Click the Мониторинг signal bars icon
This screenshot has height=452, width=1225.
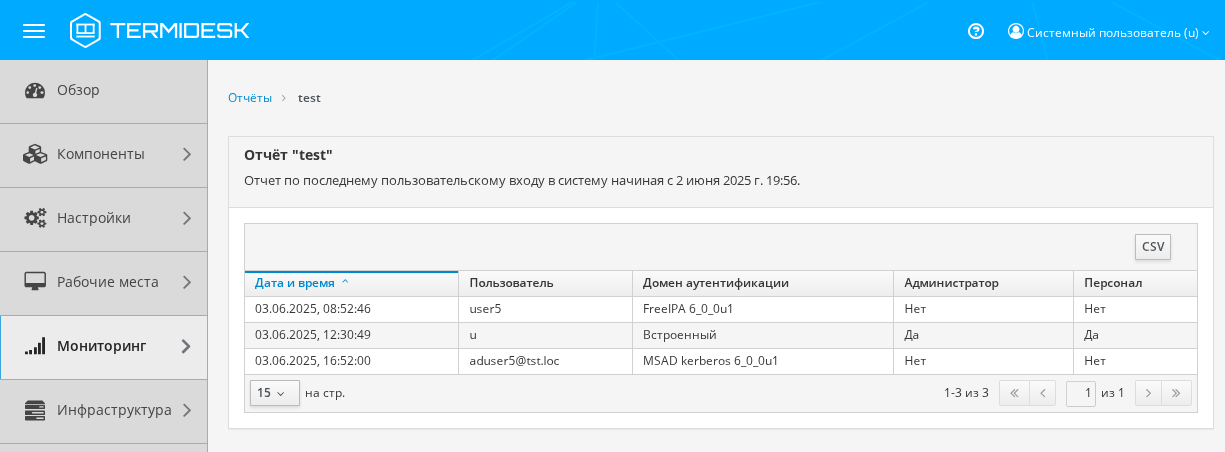(x=35, y=346)
